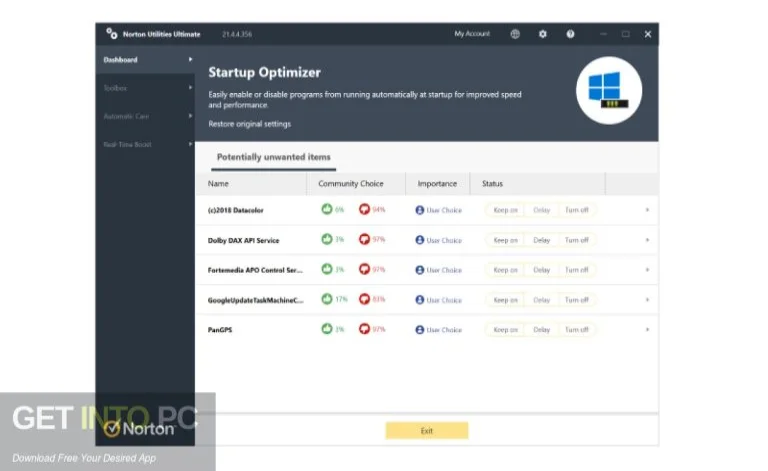Click the version number 21.4.4.356
The image size is (768, 471).
(237, 34)
